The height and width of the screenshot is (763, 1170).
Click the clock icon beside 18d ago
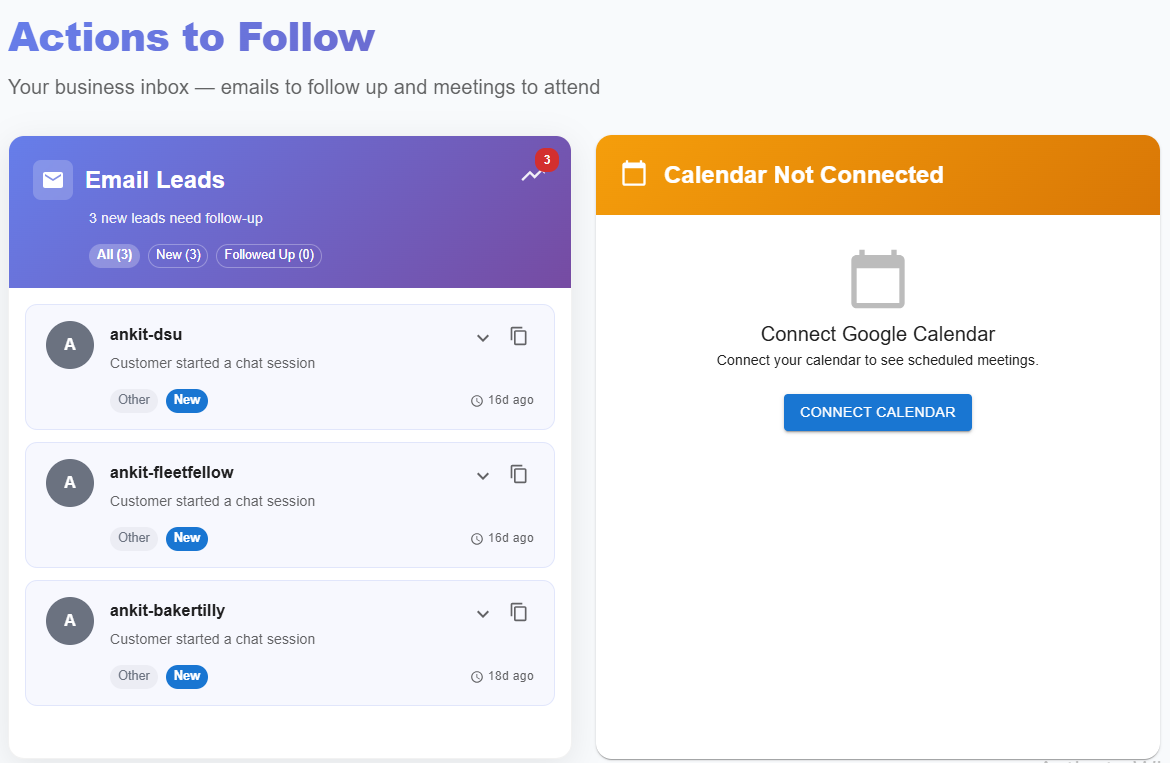[x=476, y=676]
